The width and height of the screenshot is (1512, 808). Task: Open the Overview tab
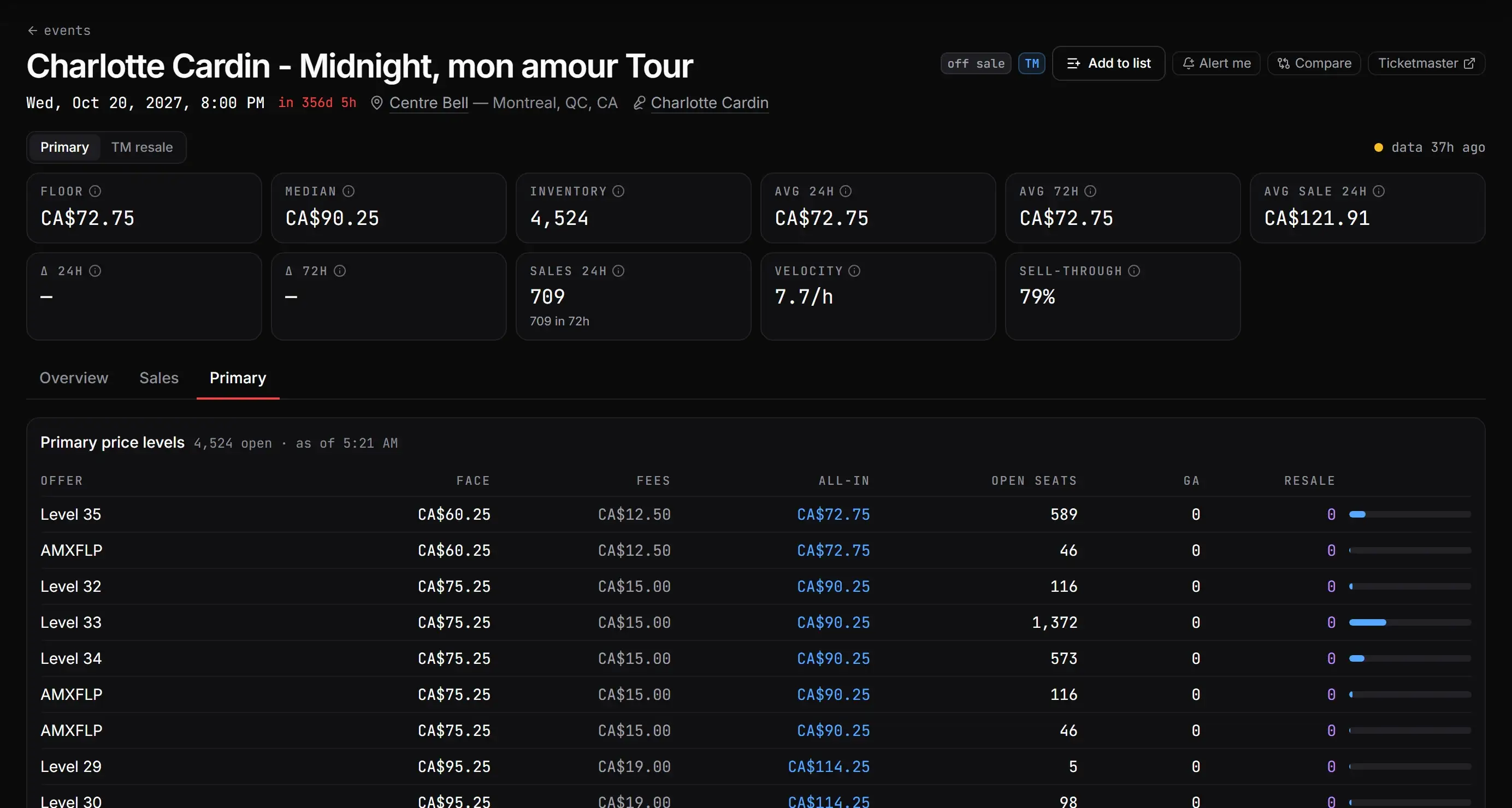coord(74,378)
